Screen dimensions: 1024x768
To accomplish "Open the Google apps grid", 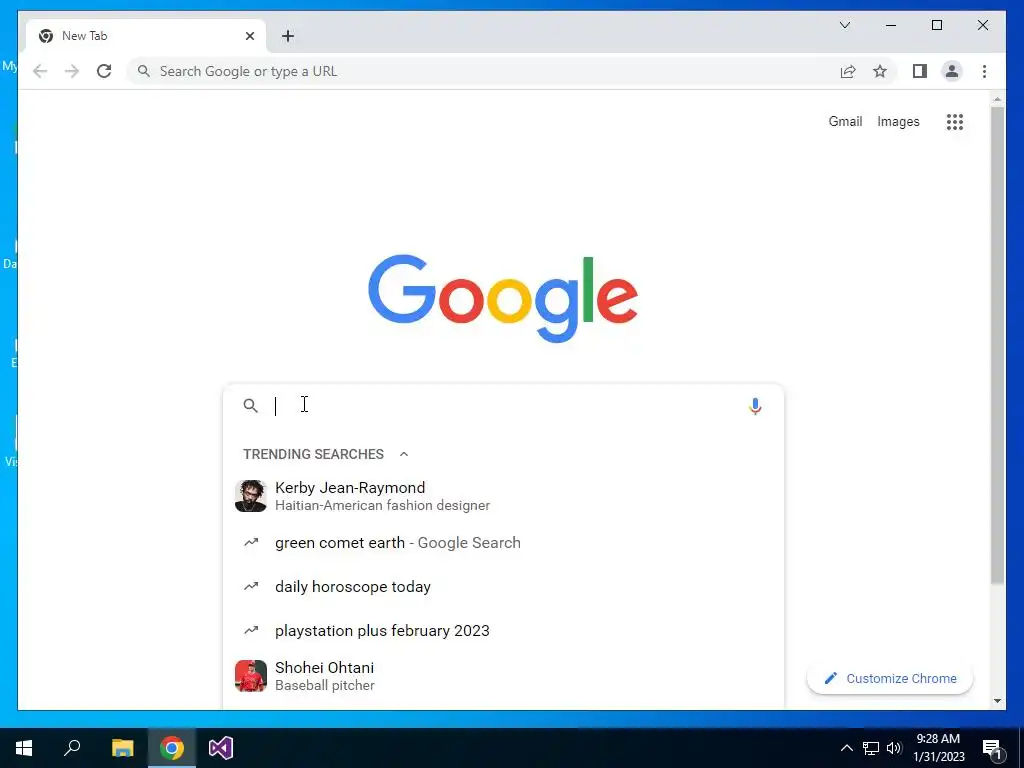I will (x=955, y=121).
